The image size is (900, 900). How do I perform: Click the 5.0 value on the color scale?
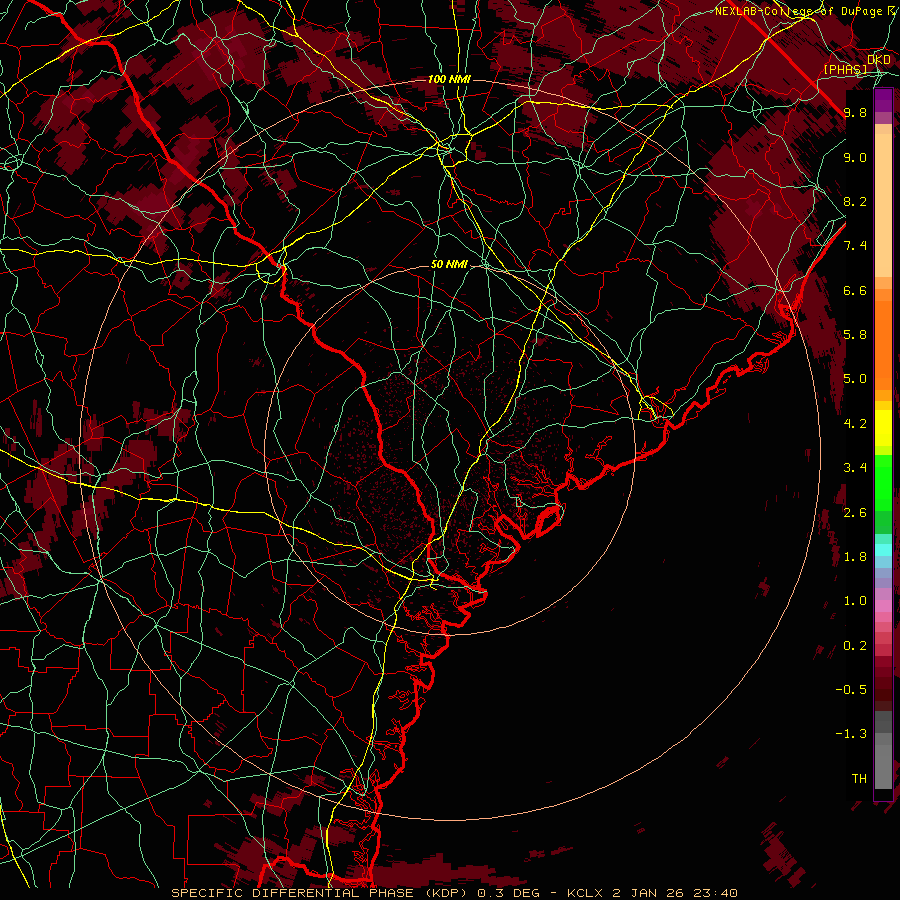click(855, 379)
